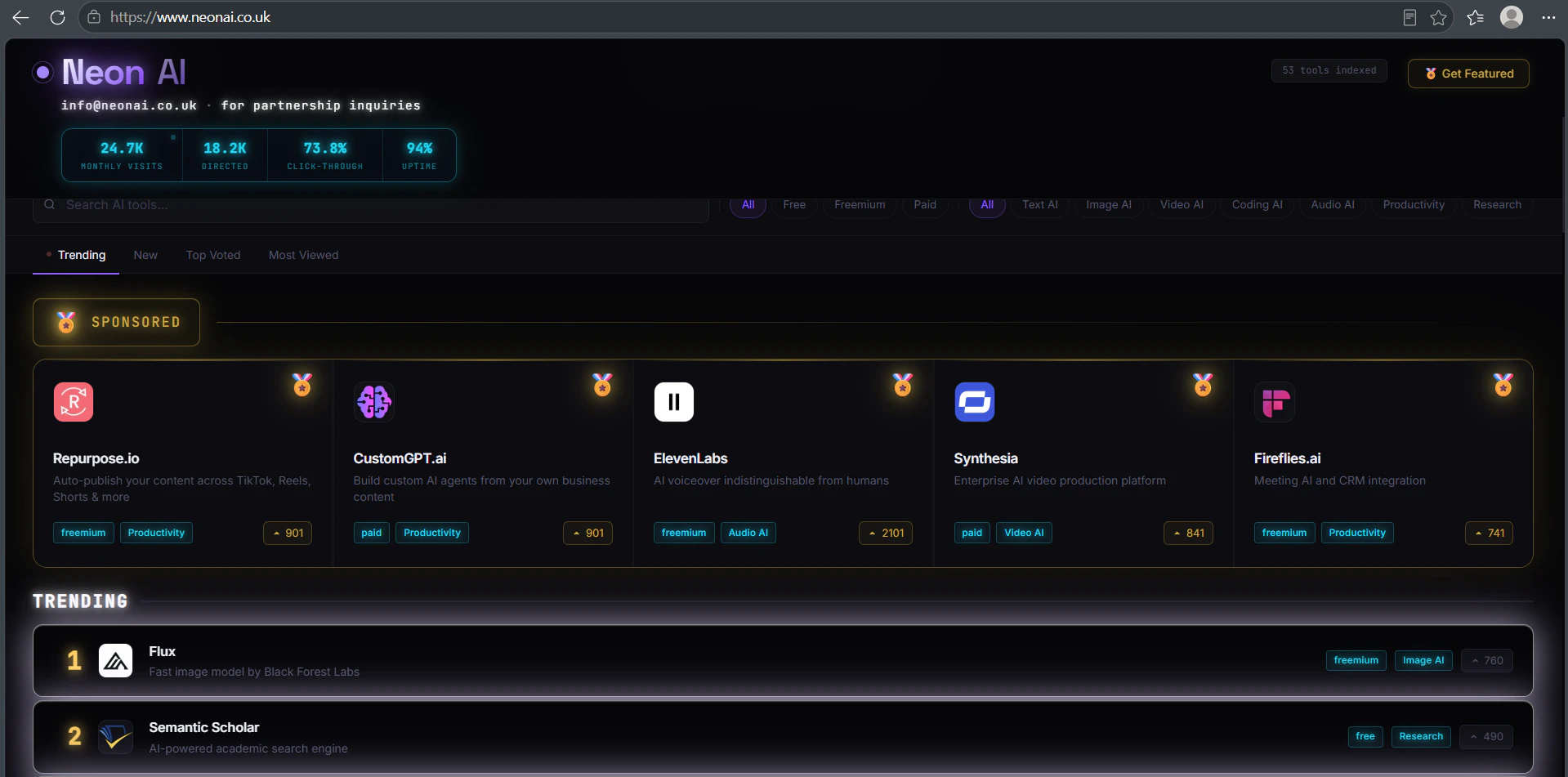Viewport: 1568px width, 777px height.
Task: Click the info@neonai.co.uk email address
Action: coord(128,105)
